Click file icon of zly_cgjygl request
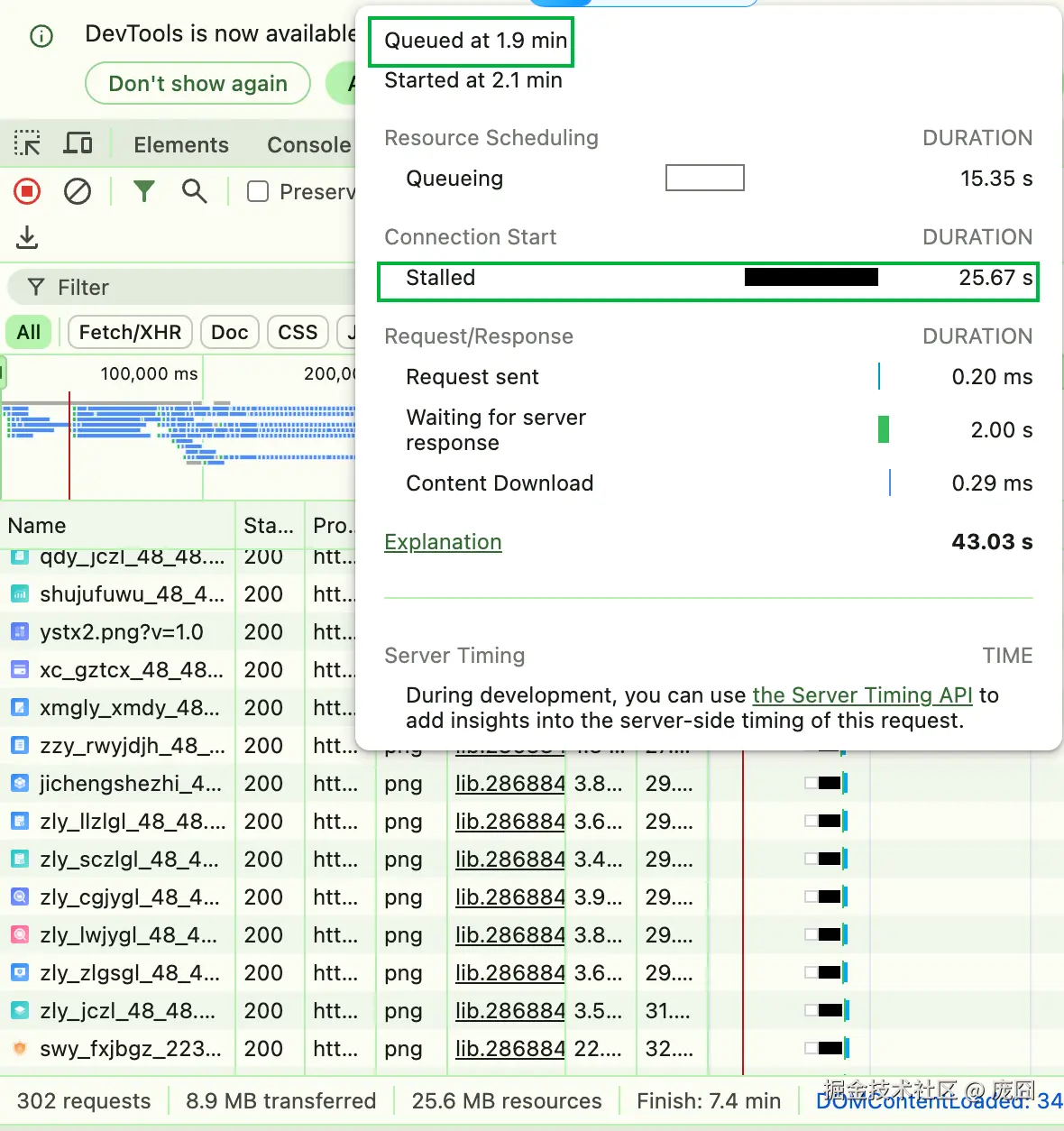This screenshot has height=1131, width=1064. tap(19, 897)
